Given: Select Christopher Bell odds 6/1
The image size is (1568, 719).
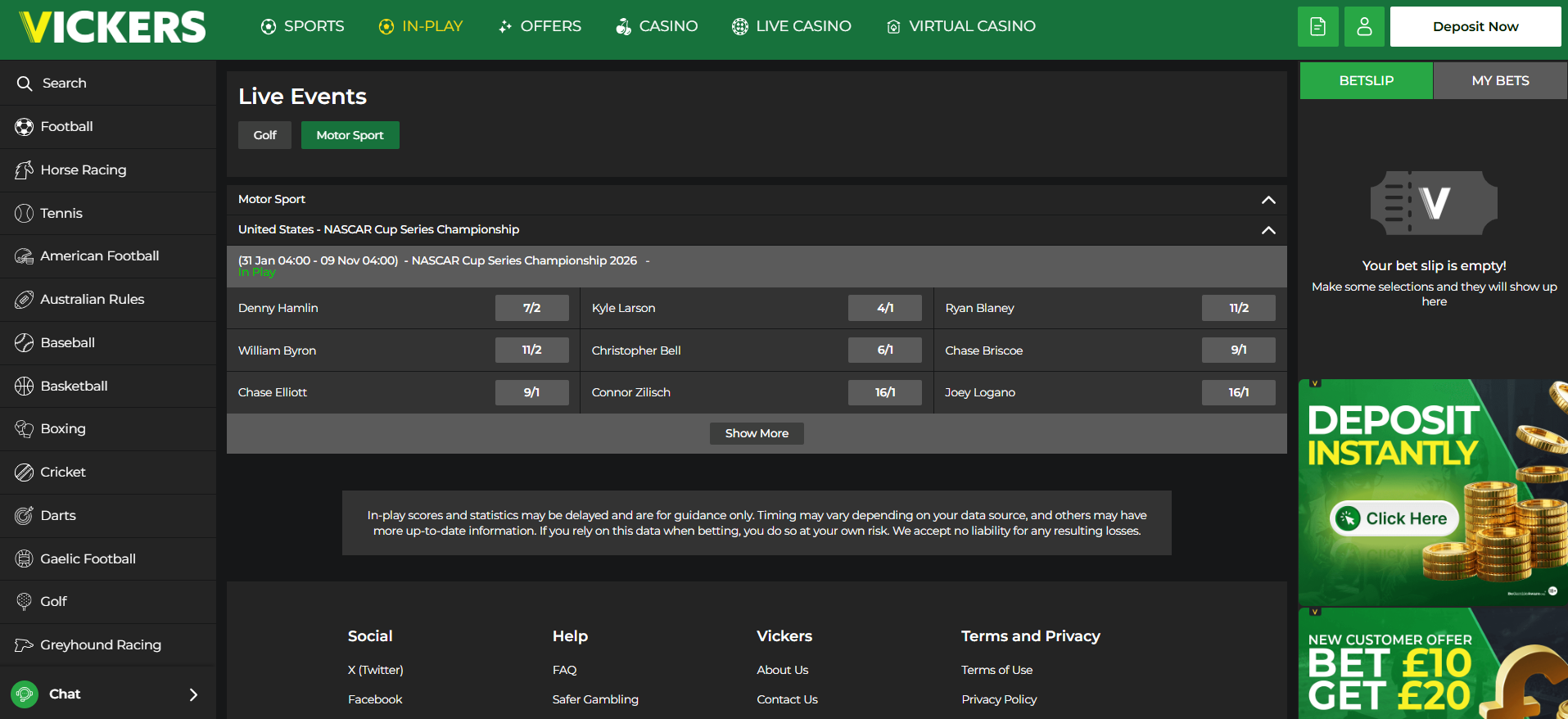Looking at the screenshot, I should pyautogui.click(x=885, y=350).
